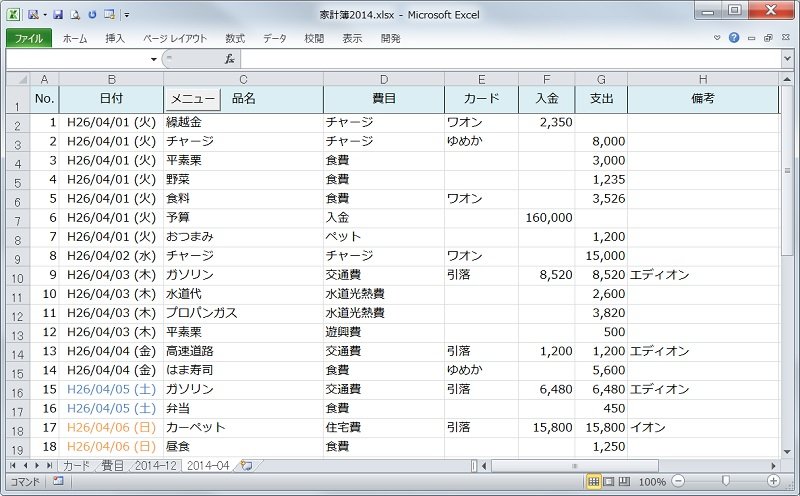Select the 備考 header cell
The width and height of the screenshot is (800, 496).
pos(703,99)
